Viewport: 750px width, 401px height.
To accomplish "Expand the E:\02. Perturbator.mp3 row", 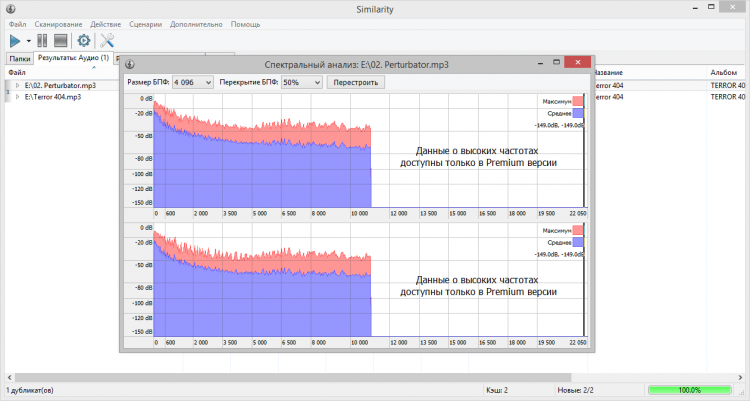I will 18,85.
